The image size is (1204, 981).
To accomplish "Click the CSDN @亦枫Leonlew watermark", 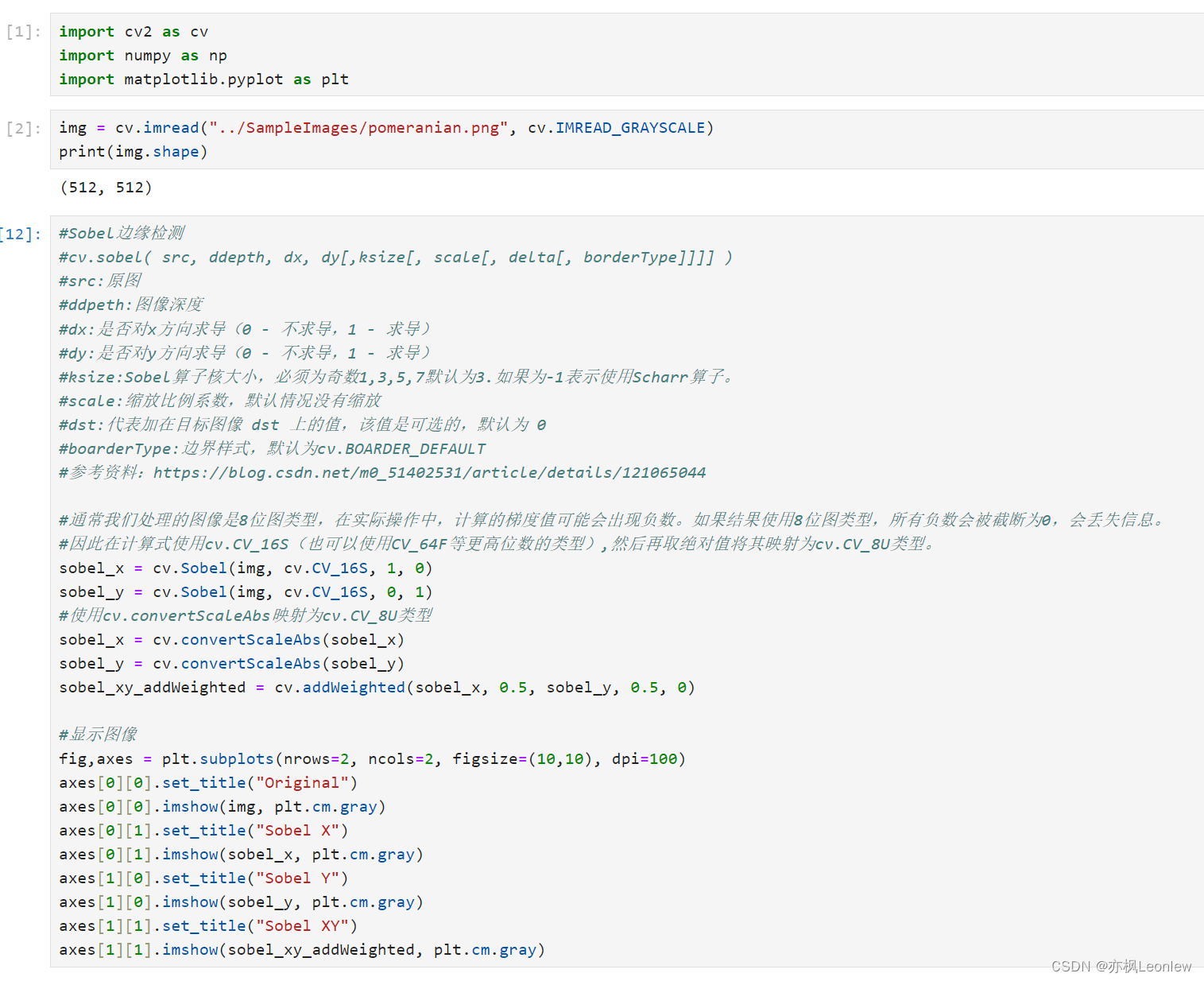I will click(1121, 967).
